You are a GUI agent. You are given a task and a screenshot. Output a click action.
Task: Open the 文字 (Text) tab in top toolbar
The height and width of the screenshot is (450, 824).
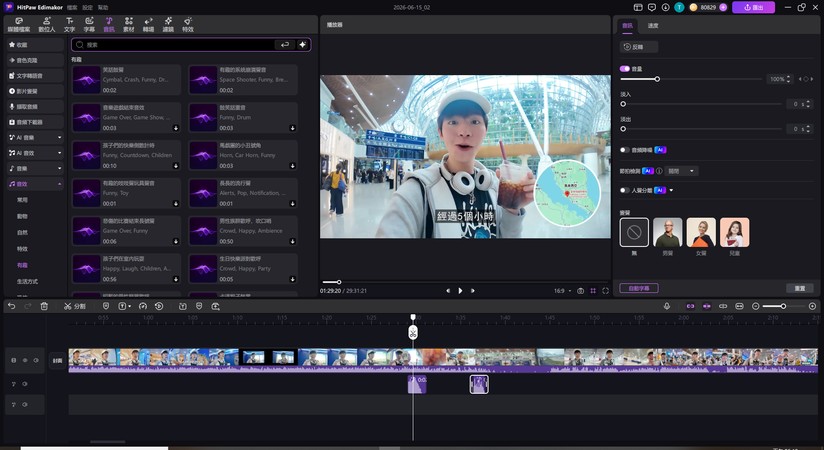click(69, 24)
